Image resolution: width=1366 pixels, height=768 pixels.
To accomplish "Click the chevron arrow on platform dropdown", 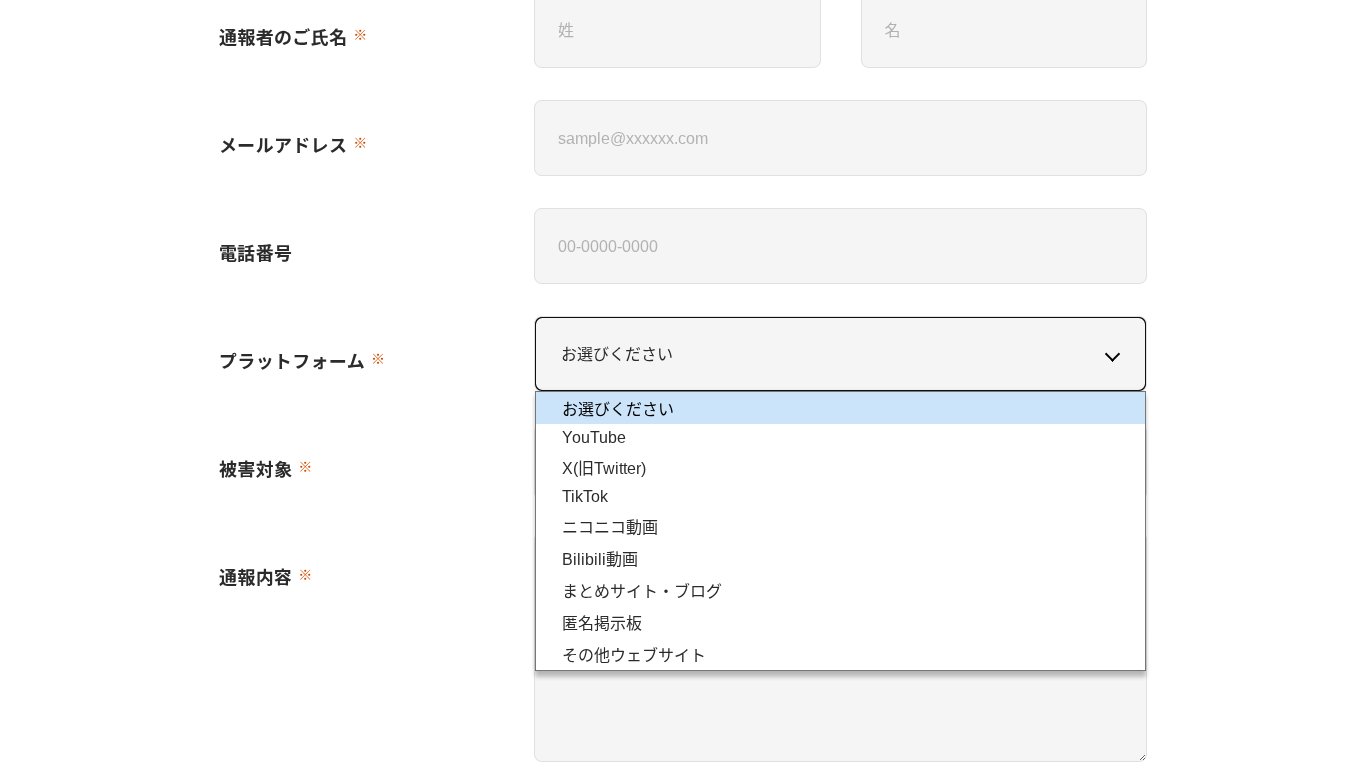I will 1111,357.
